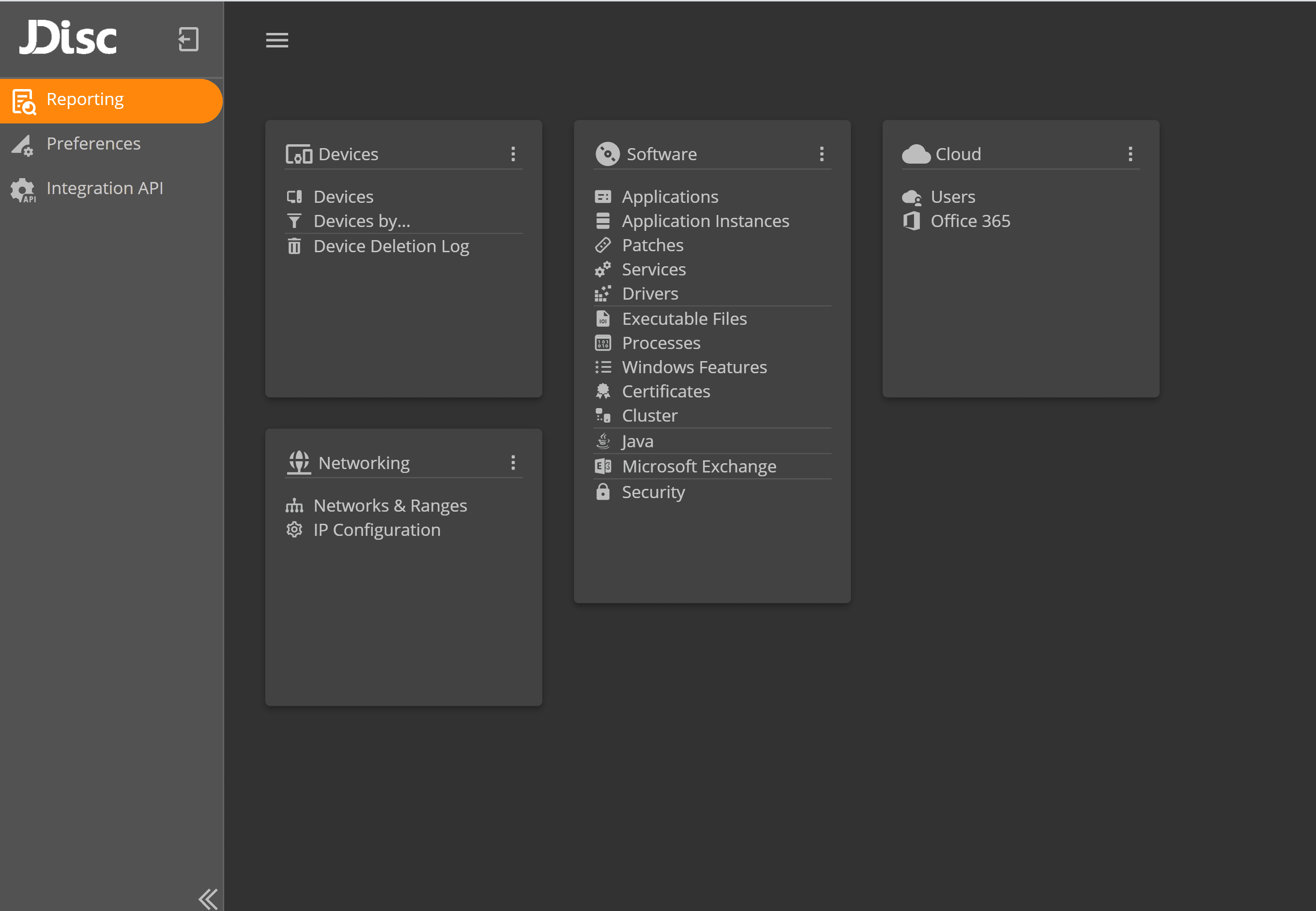Open the Devices card three-dot menu
Viewport: 1316px width, 911px height.
click(x=513, y=153)
